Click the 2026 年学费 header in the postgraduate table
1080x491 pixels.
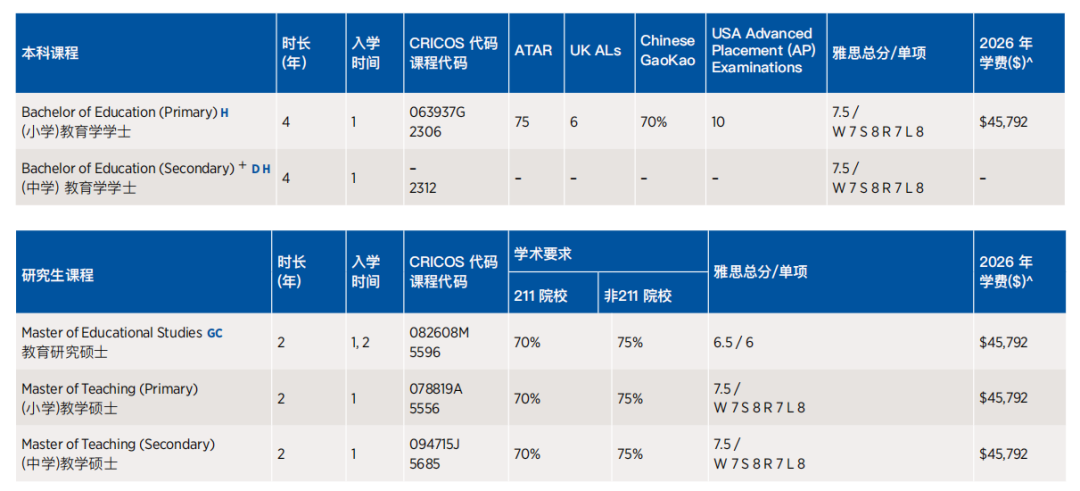tap(1005, 271)
